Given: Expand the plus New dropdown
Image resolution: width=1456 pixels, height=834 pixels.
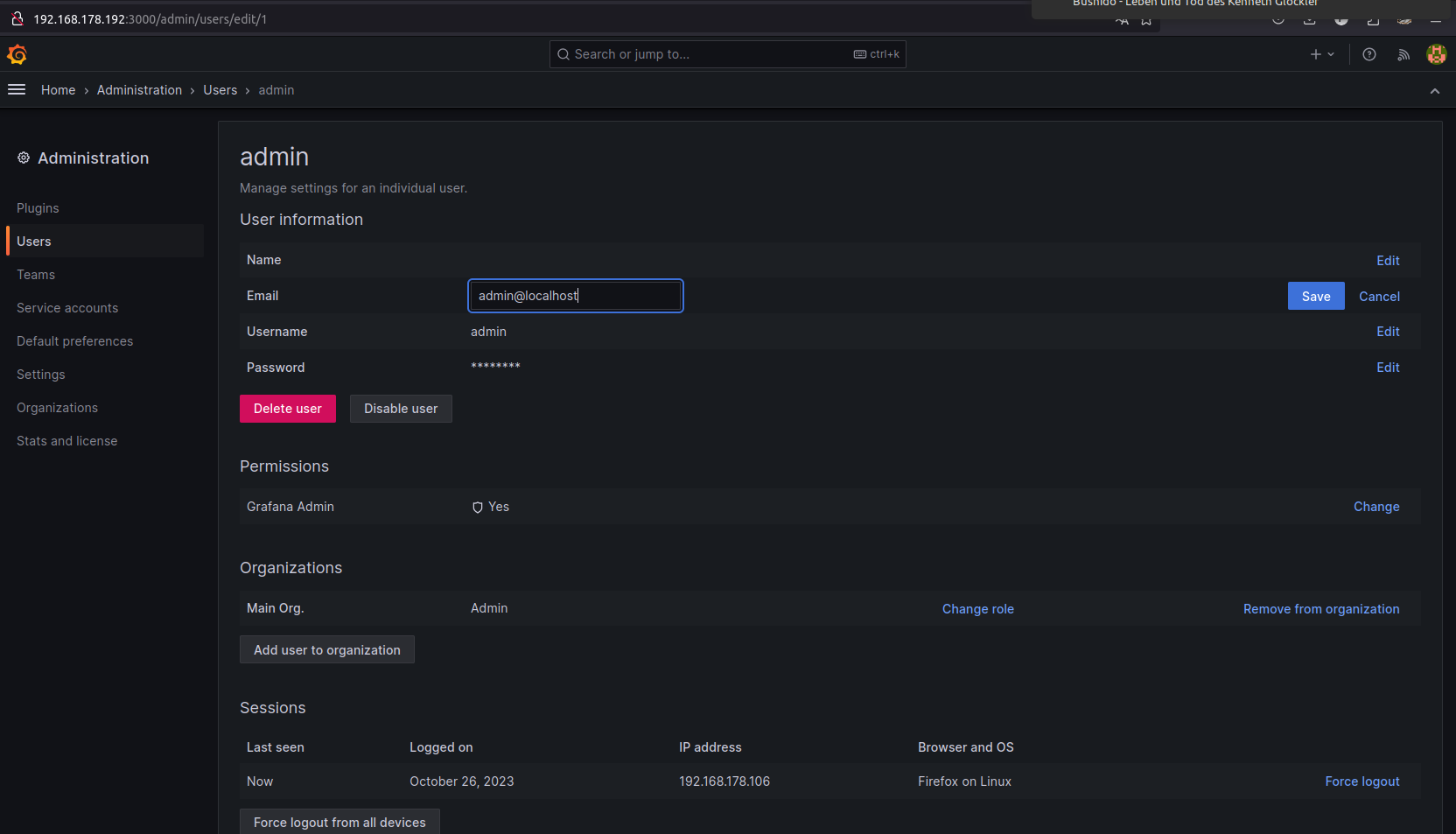Looking at the screenshot, I should tap(1321, 54).
